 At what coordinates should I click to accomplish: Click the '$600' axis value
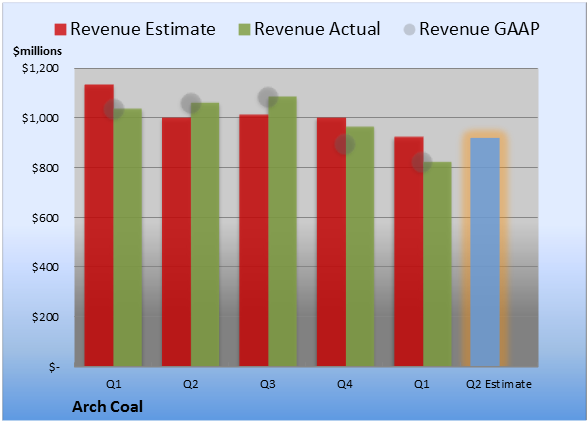tap(45, 218)
